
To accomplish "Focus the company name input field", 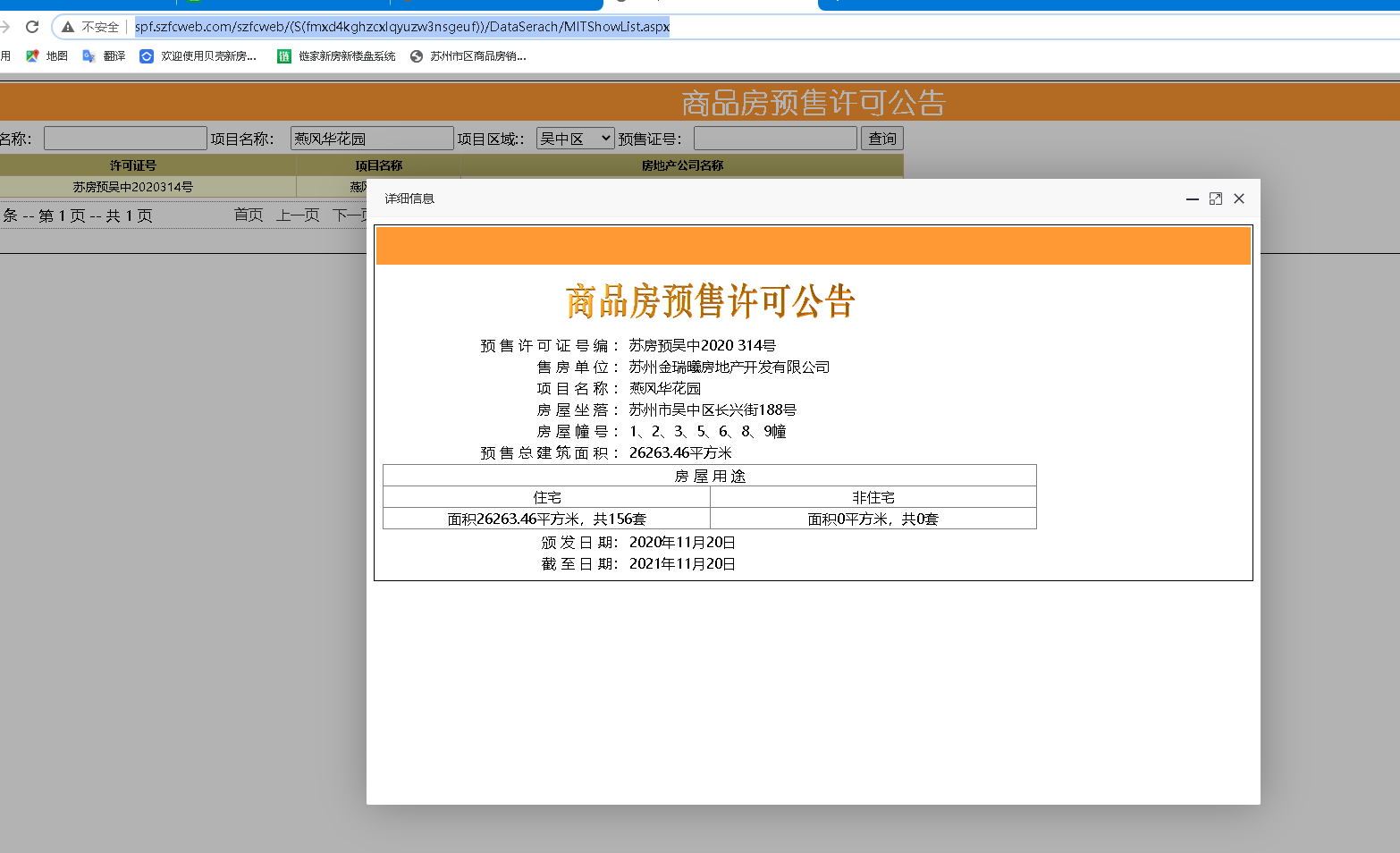I will [x=125, y=139].
